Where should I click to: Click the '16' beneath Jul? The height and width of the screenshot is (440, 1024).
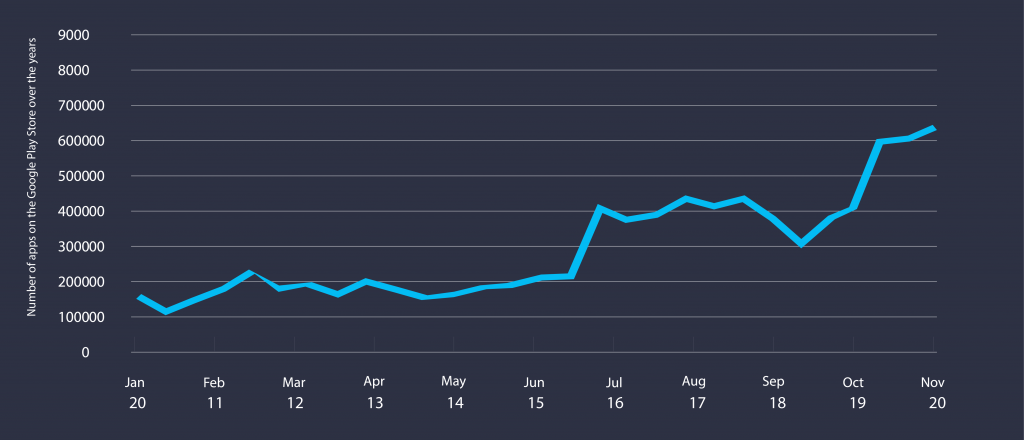click(615, 403)
